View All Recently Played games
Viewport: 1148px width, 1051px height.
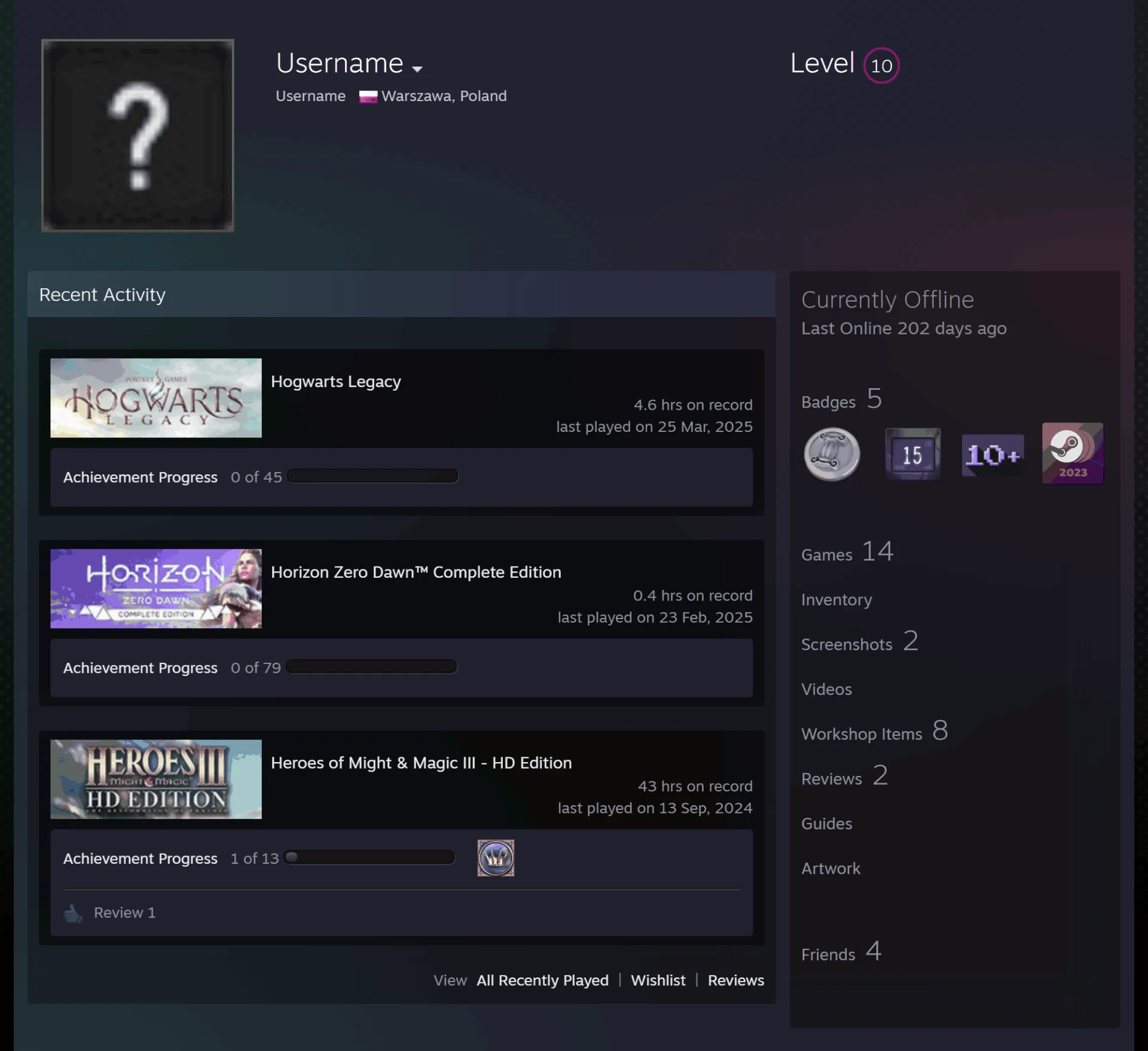(x=542, y=981)
